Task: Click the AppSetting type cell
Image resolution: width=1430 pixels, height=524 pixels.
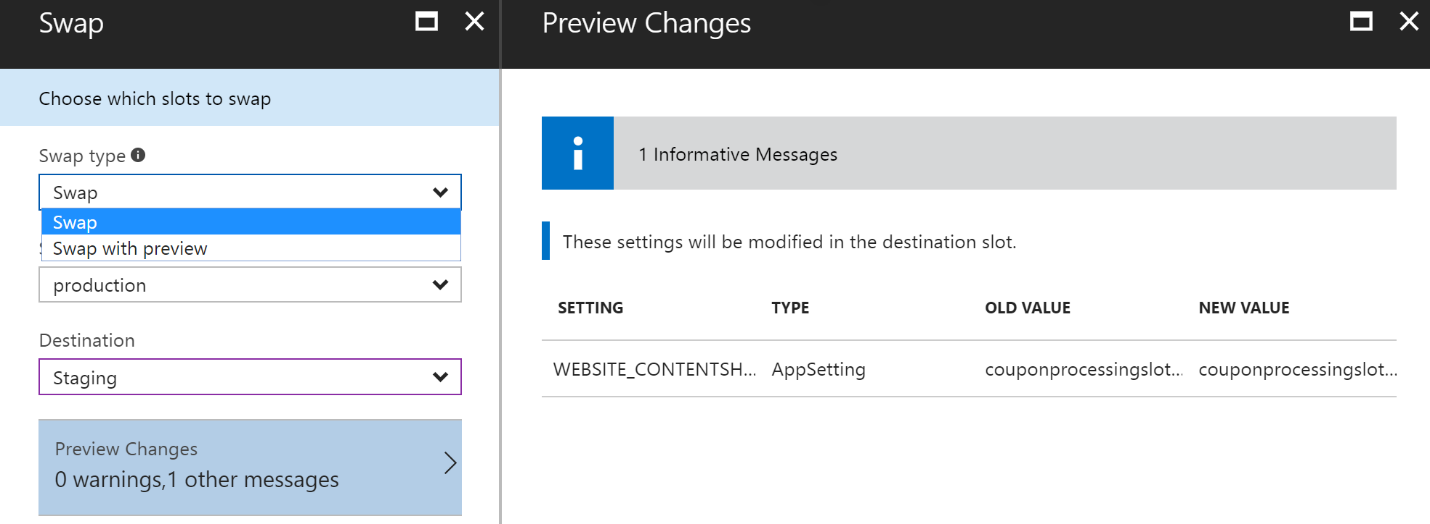Action: click(x=818, y=370)
